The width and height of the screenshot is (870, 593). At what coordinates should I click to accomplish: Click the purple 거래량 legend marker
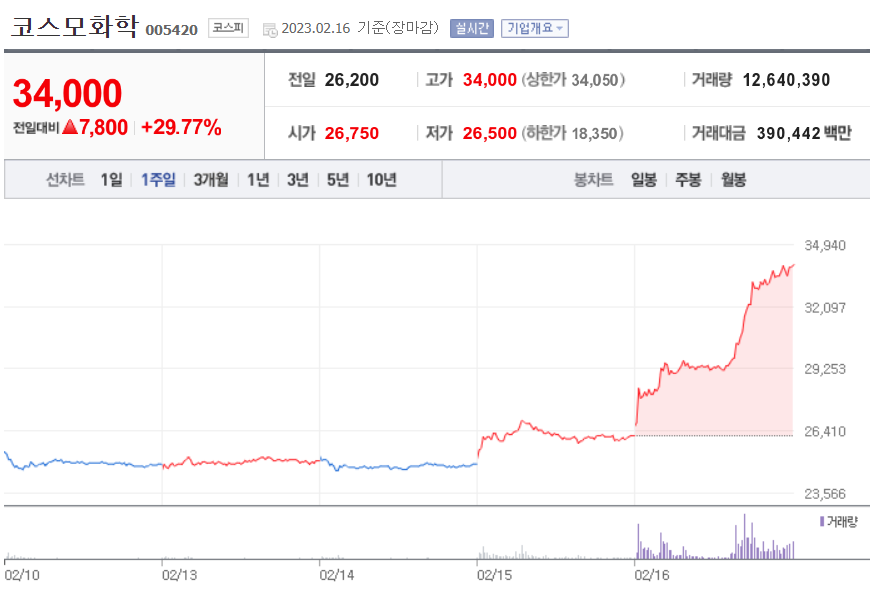click(822, 521)
